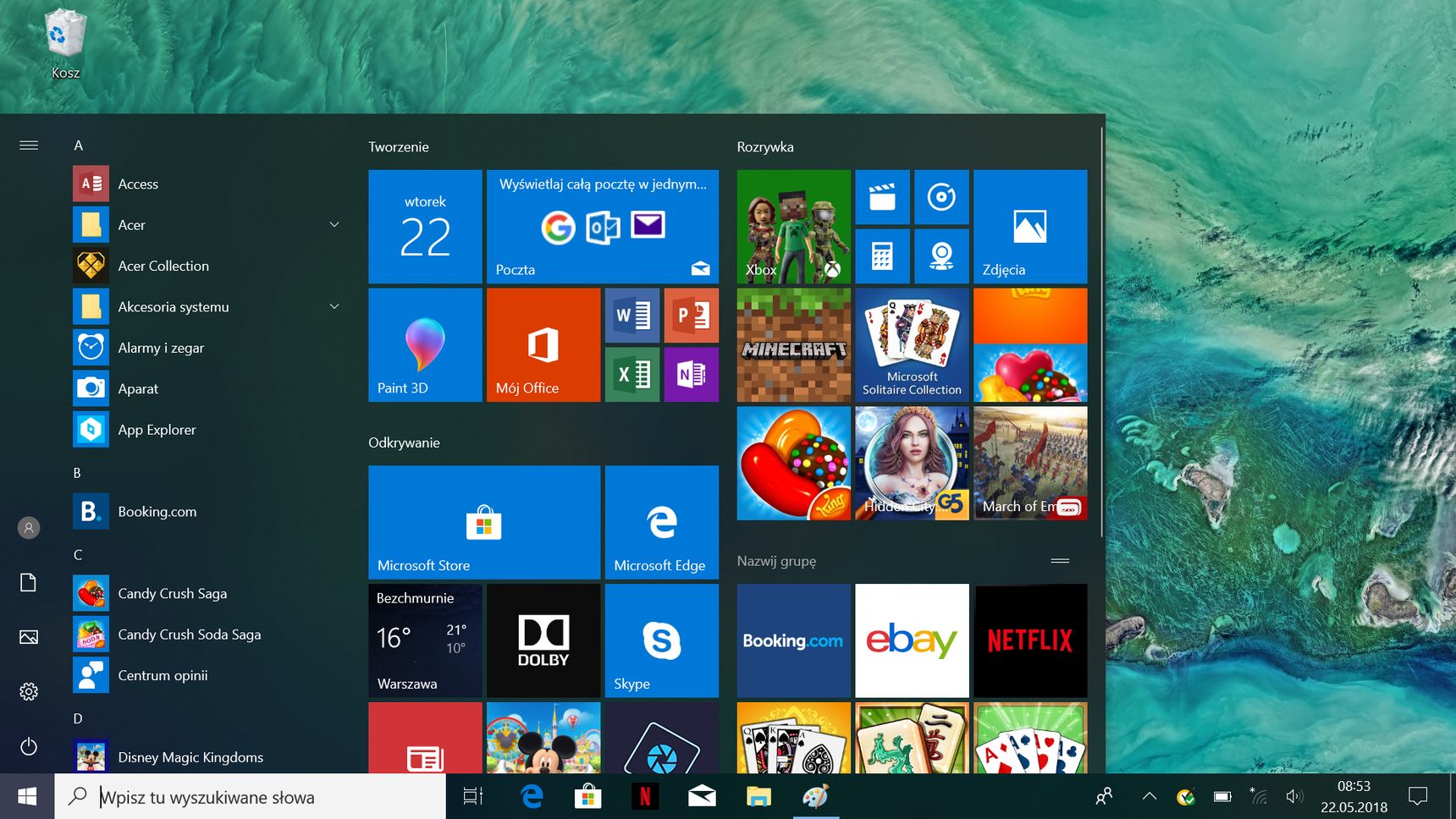
Task: Click the hamburger menu expand button
Action: point(29,146)
